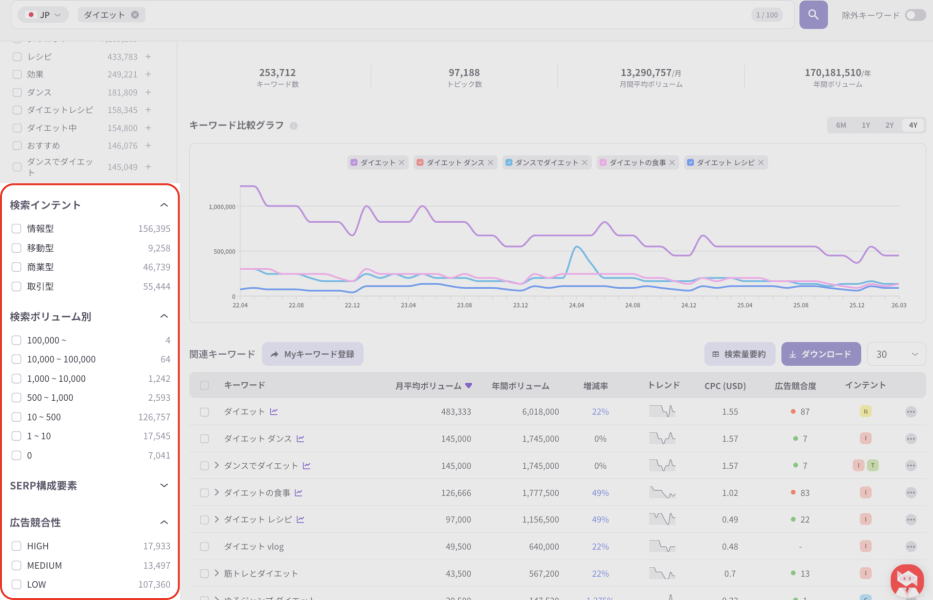Image resolution: width=933 pixels, height=600 pixels.
Task: Click the purple search magnifier button
Action: click(813, 15)
